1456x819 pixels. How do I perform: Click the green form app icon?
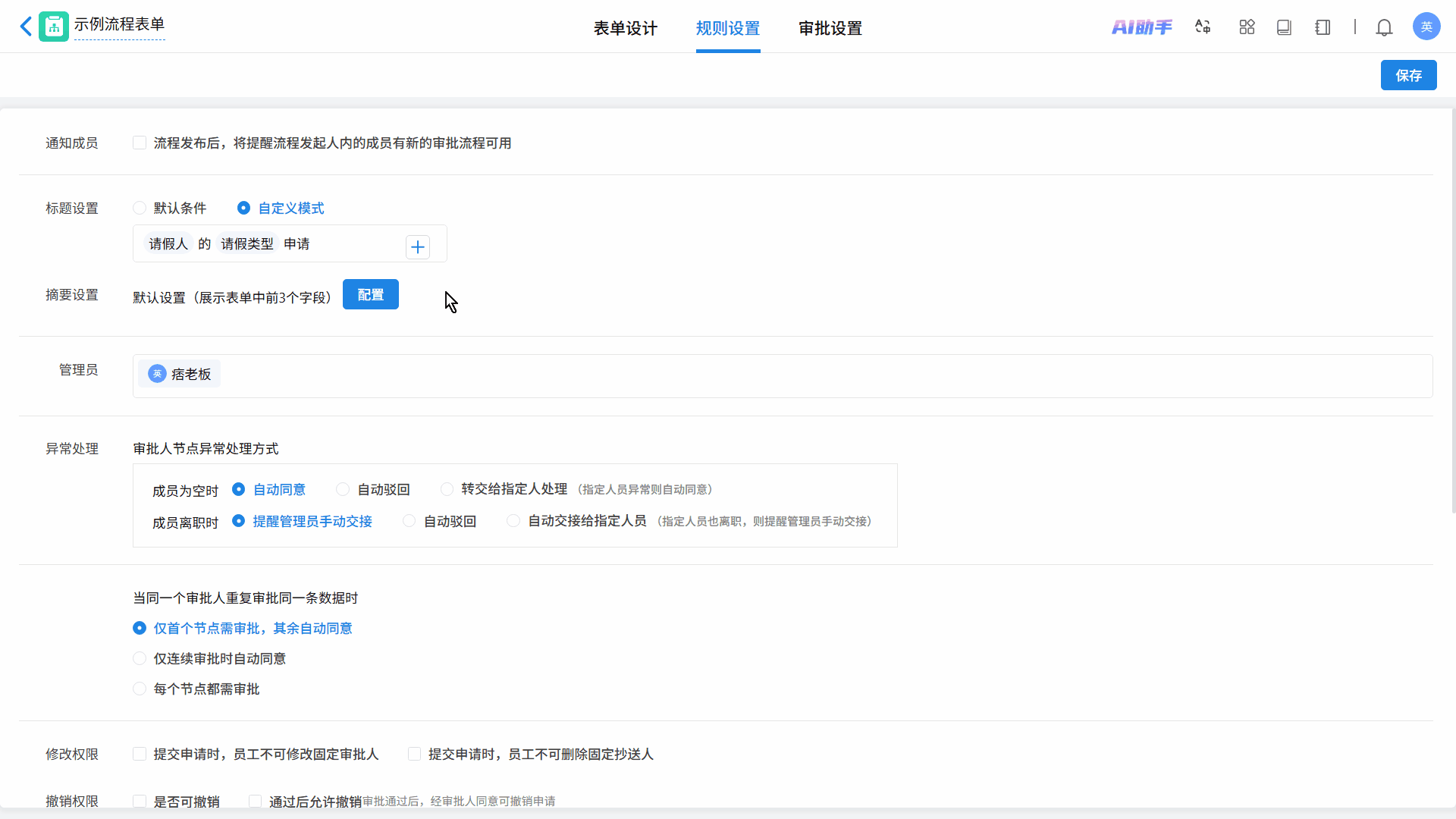coord(54,27)
